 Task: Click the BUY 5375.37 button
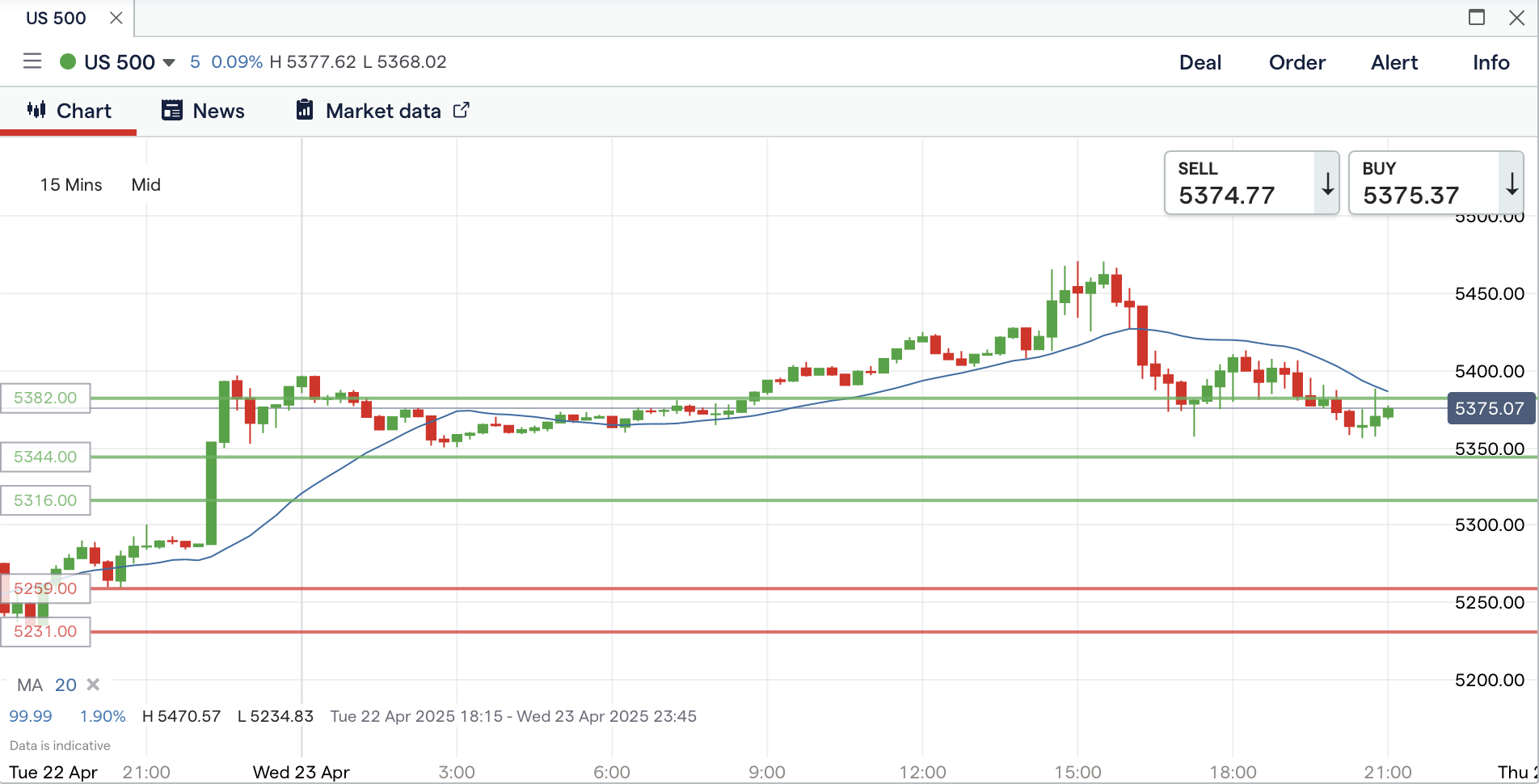click(1424, 183)
